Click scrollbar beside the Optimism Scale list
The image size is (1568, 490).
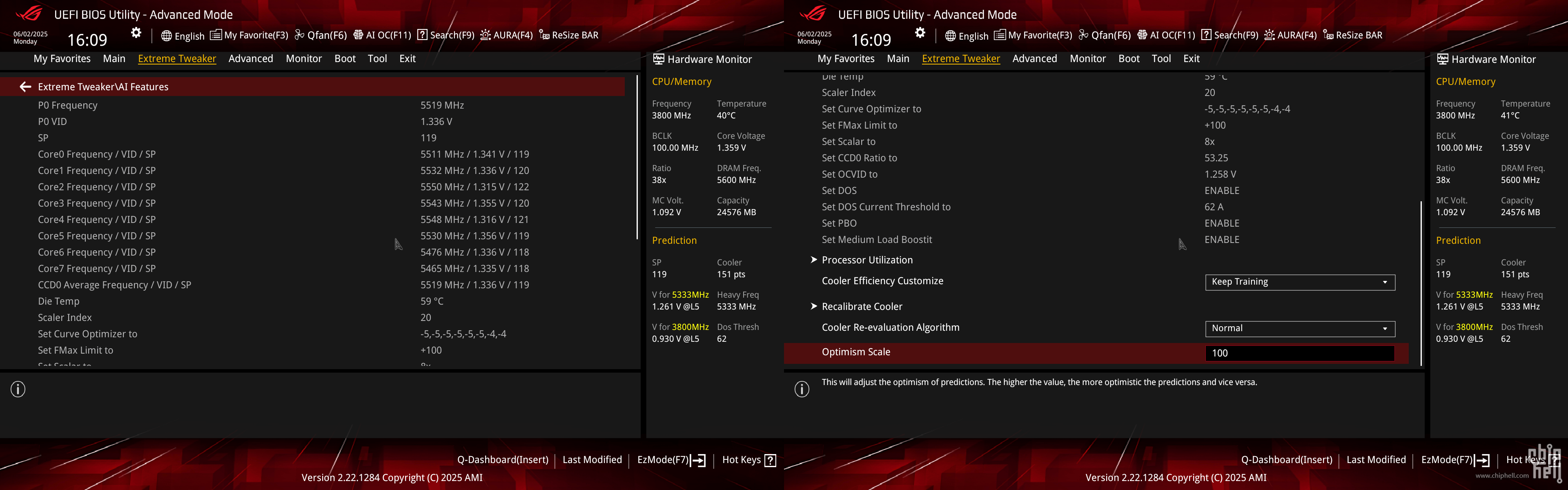click(x=1421, y=283)
